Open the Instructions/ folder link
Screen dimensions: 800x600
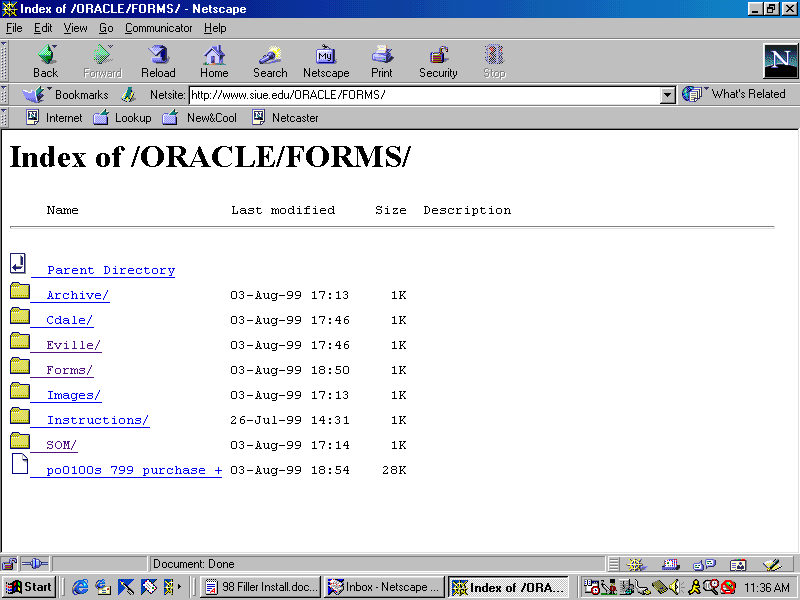(x=97, y=420)
